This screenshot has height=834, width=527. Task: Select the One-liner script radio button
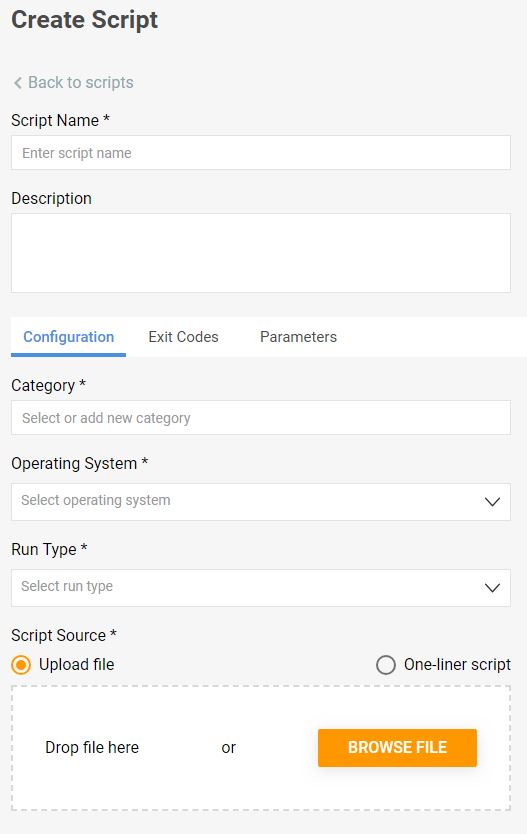coord(386,665)
